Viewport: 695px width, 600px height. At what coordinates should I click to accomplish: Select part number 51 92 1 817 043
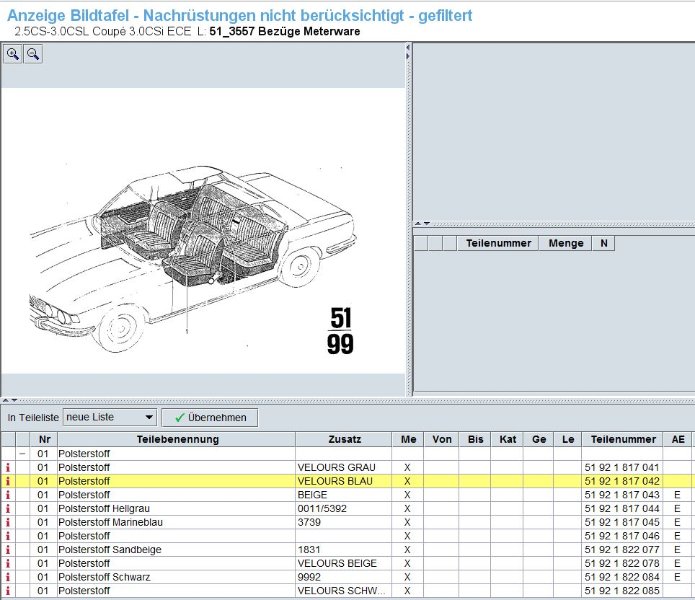[x=621, y=495]
